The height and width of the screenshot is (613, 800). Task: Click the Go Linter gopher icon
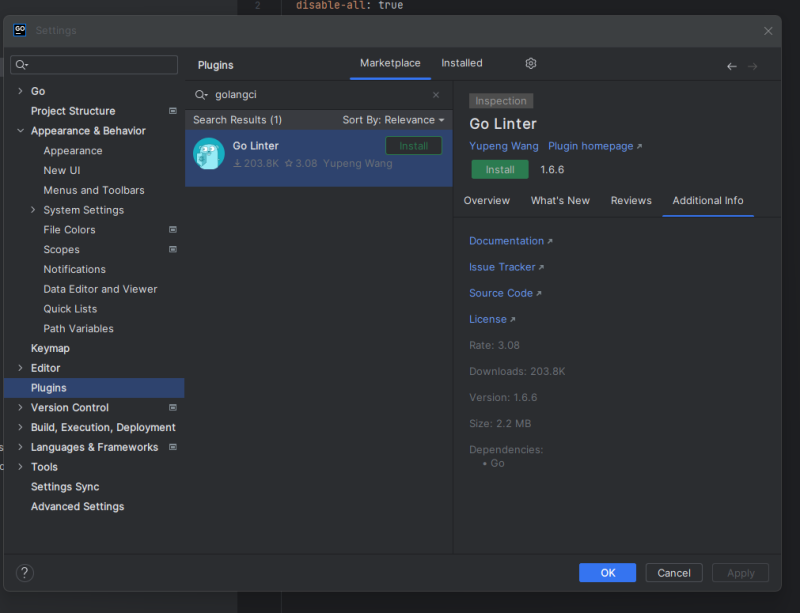[x=209, y=154]
